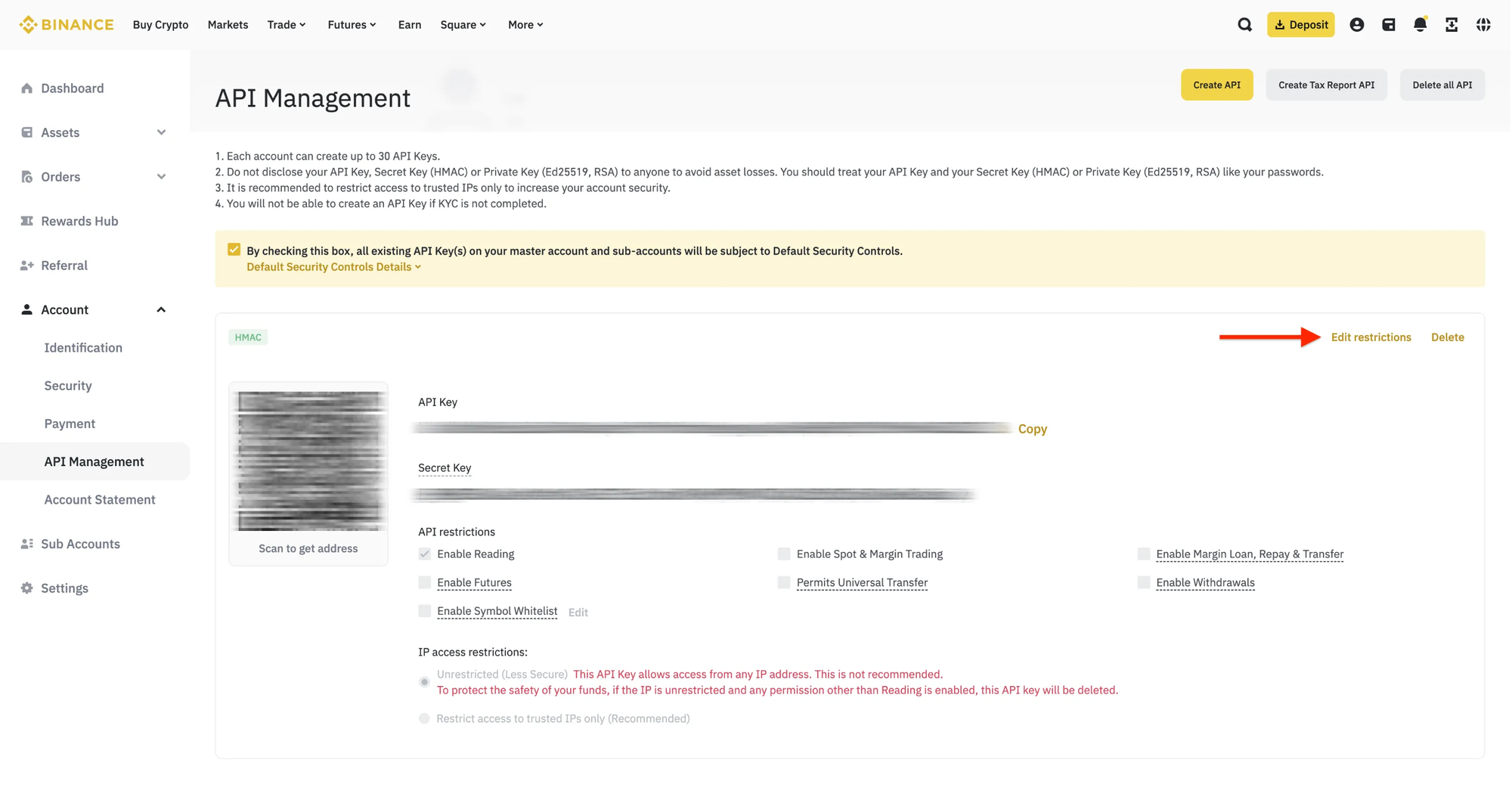Open Security in Account menu

(x=68, y=386)
